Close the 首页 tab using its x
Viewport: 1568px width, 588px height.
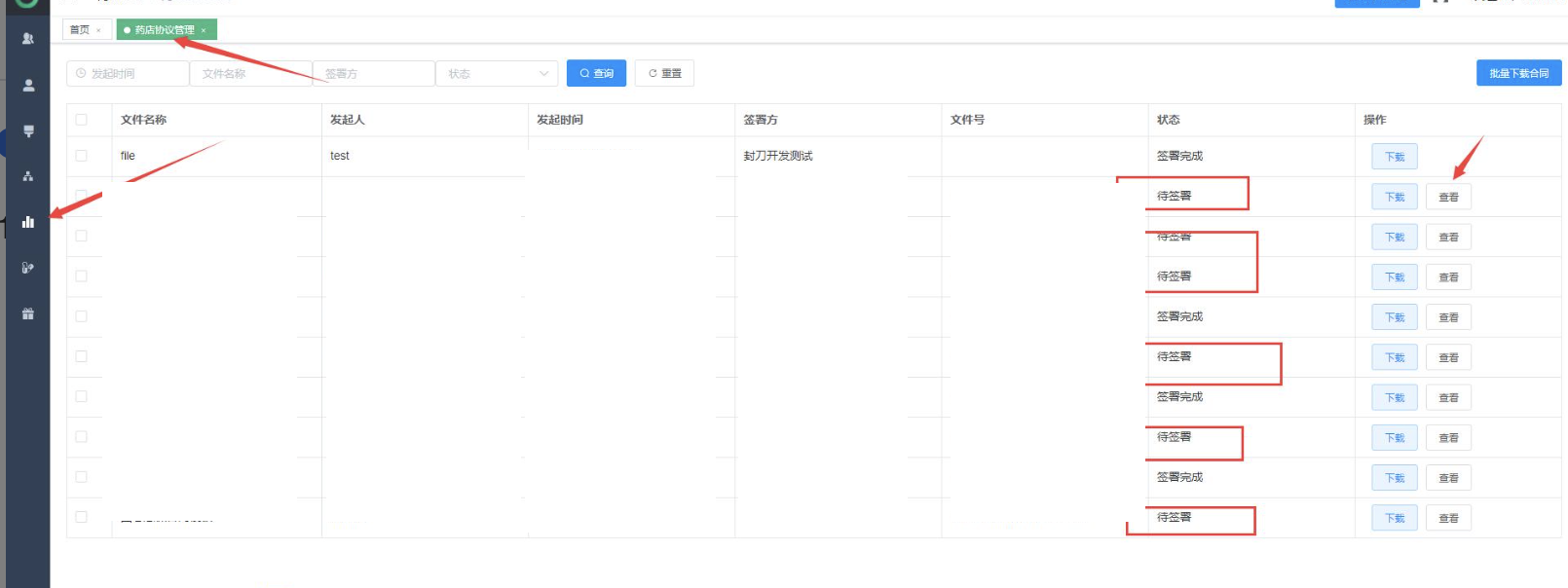[x=98, y=30]
